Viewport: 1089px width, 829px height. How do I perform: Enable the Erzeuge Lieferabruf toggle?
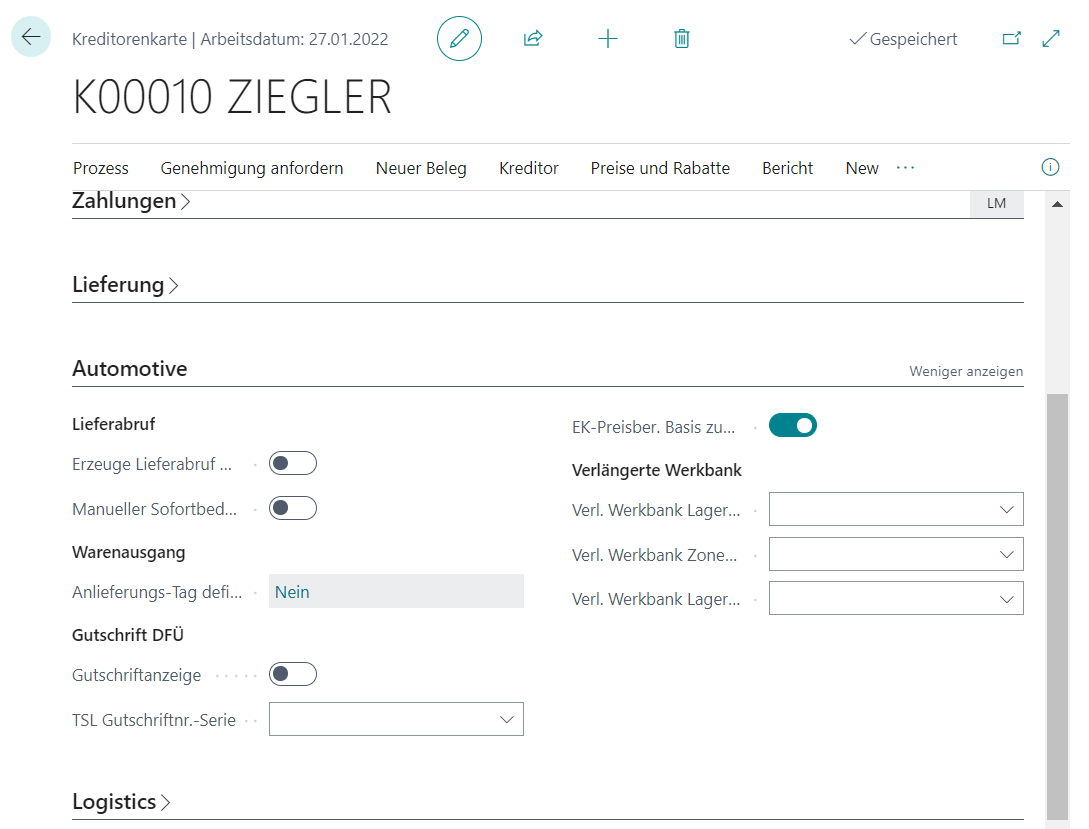click(x=293, y=463)
